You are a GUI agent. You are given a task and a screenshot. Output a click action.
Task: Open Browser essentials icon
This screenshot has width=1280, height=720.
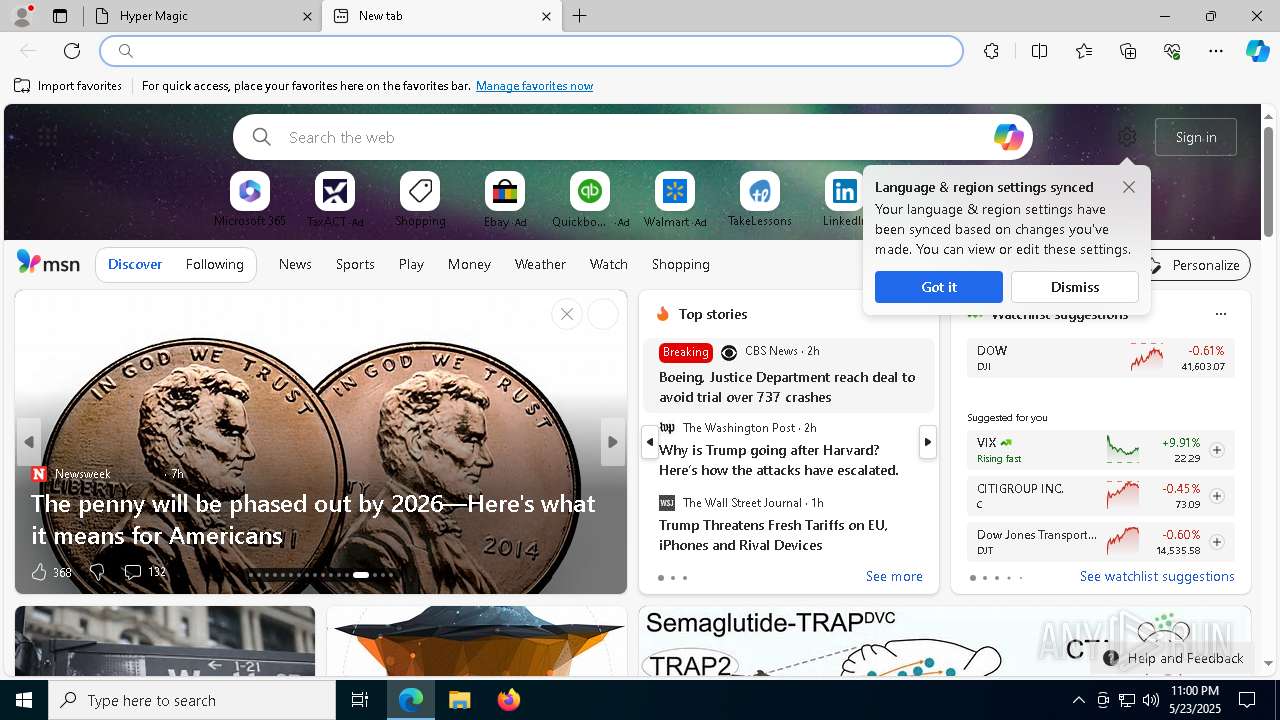click(x=1172, y=51)
